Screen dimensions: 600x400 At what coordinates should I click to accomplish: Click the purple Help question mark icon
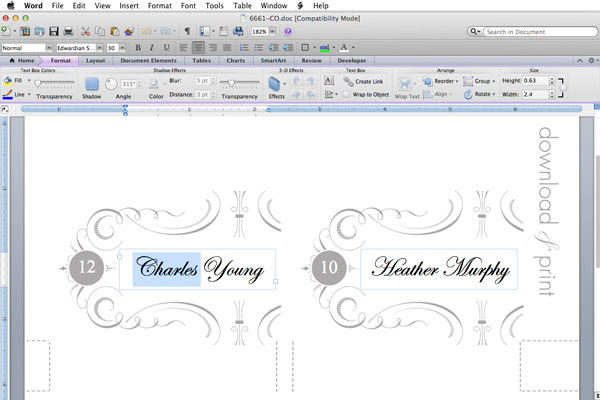coord(288,31)
